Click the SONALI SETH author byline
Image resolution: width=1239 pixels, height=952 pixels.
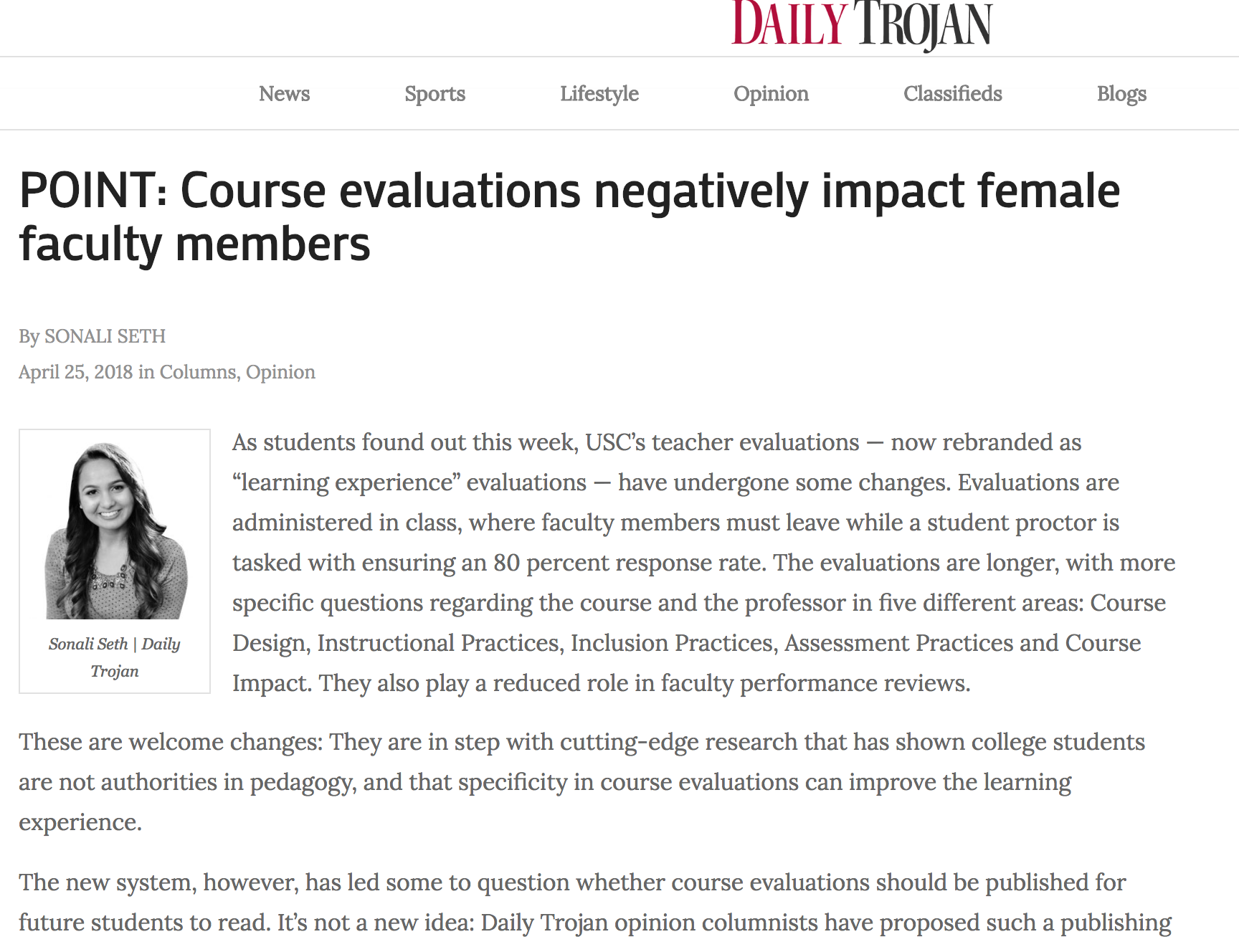tap(105, 336)
